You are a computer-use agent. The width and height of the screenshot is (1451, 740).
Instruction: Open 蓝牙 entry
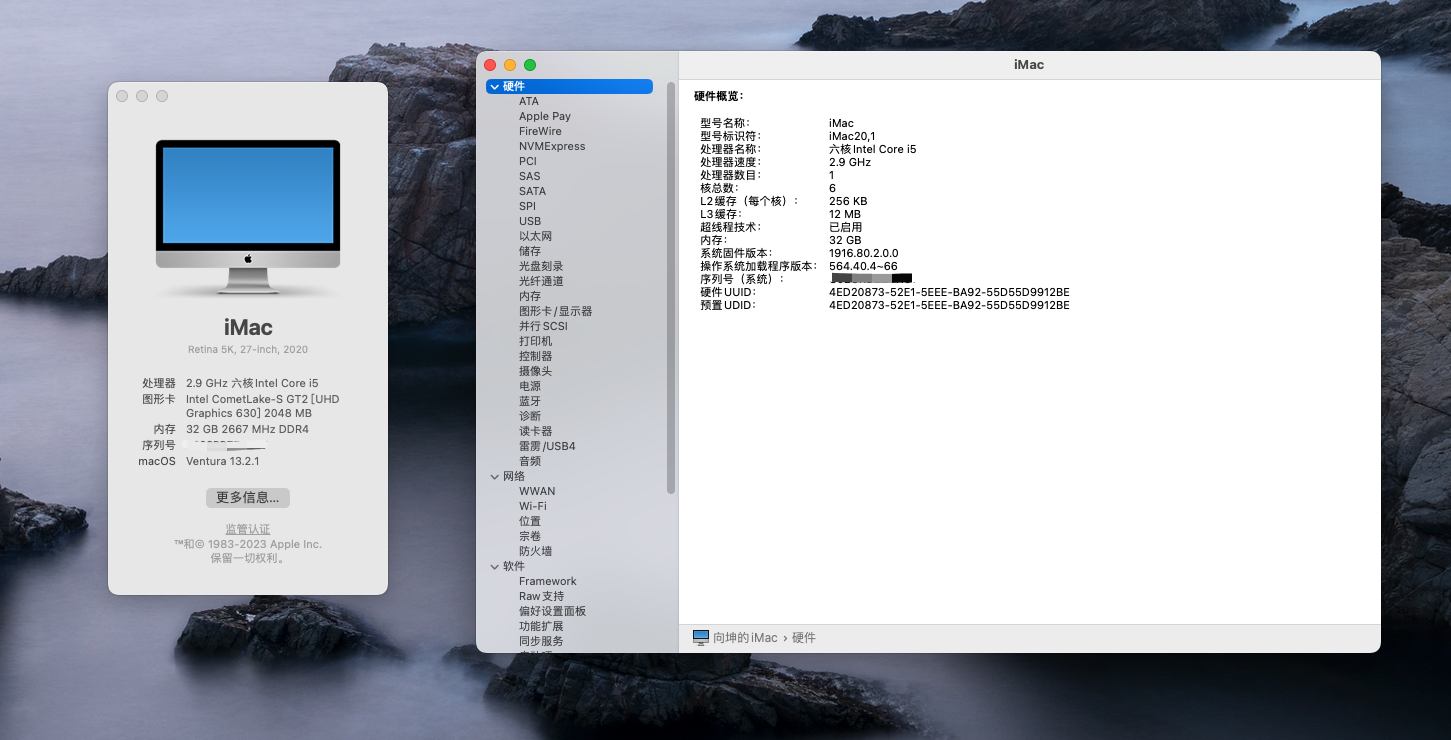pyautogui.click(x=530, y=401)
